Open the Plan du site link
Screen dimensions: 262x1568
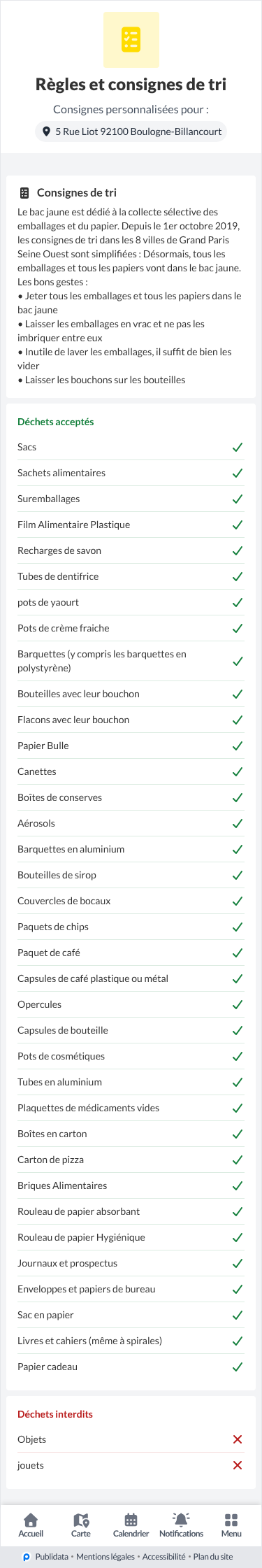(213, 1557)
